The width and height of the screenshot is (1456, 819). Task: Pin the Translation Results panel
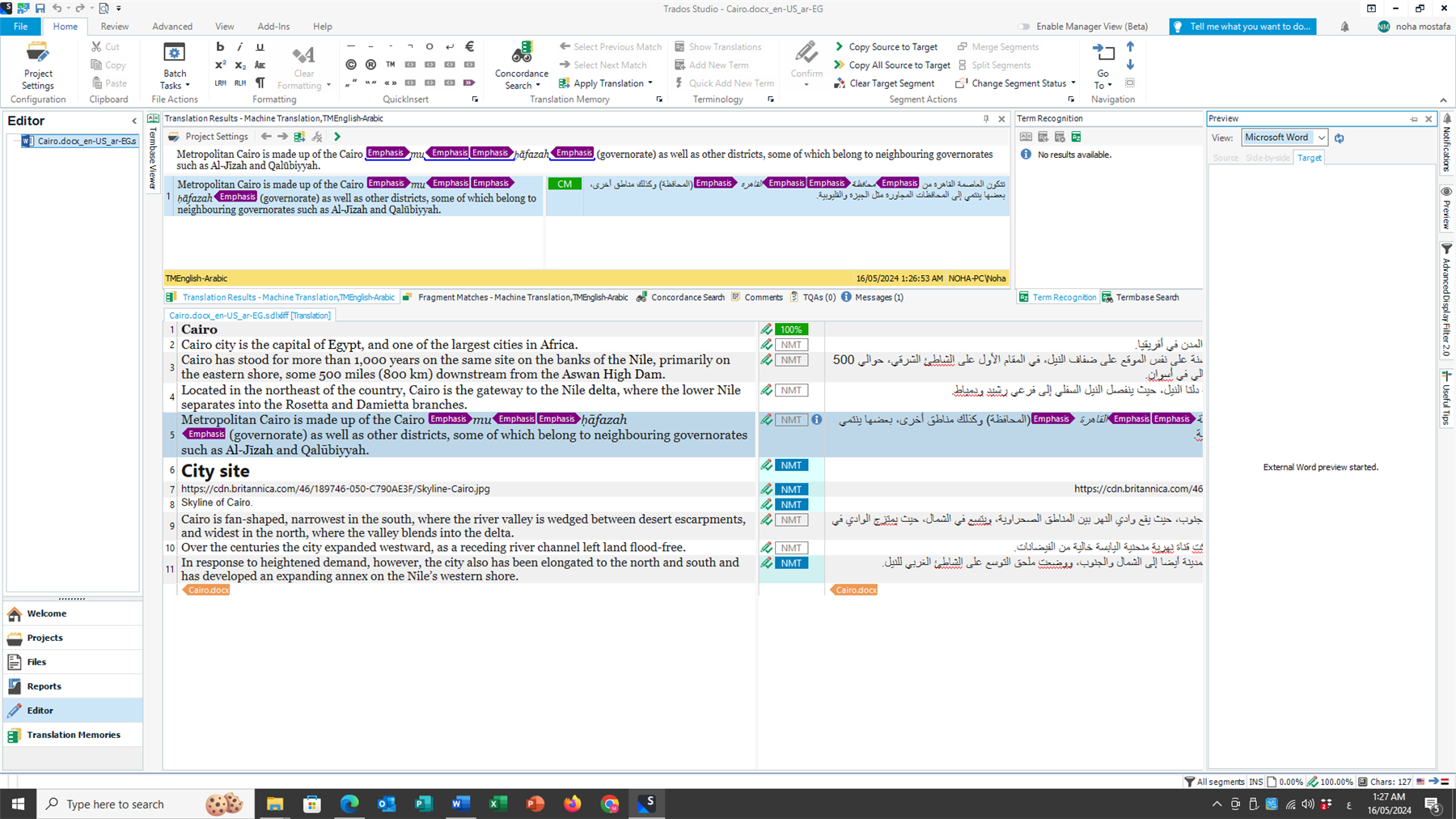(x=986, y=119)
